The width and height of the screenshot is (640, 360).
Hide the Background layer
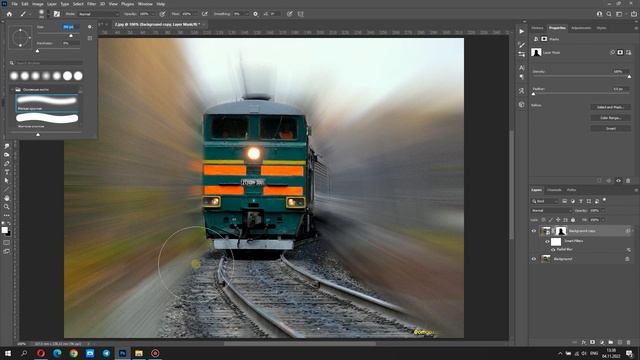point(533,259)
